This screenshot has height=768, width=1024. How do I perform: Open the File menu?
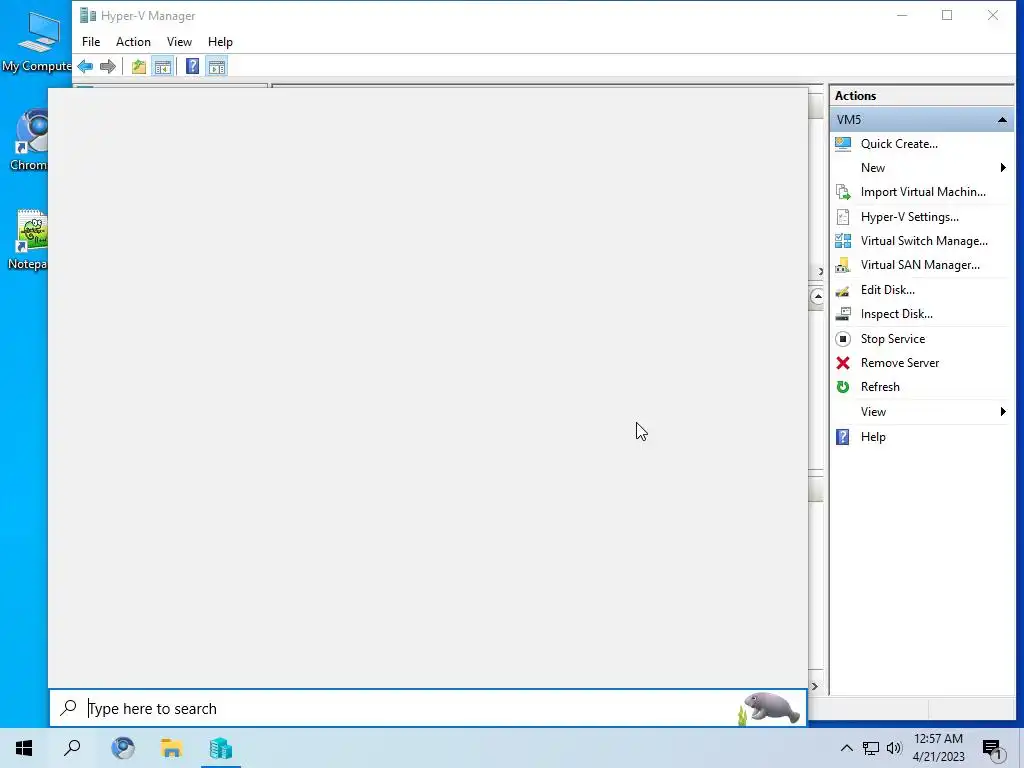tap(91, 42)
